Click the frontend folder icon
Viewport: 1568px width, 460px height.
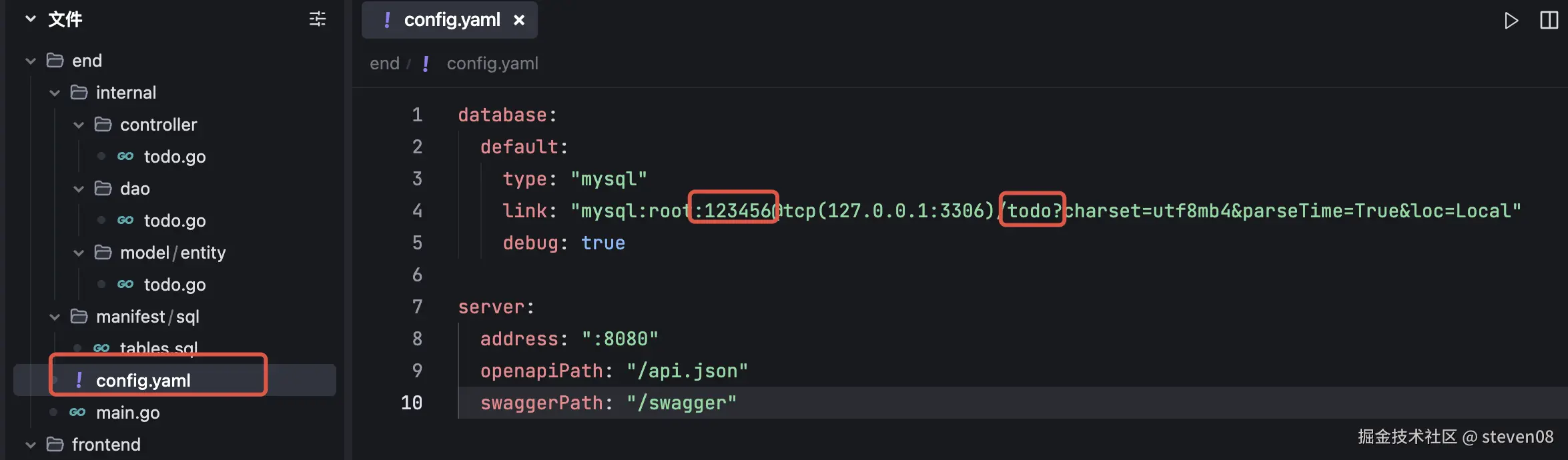[x=55, y=445]
